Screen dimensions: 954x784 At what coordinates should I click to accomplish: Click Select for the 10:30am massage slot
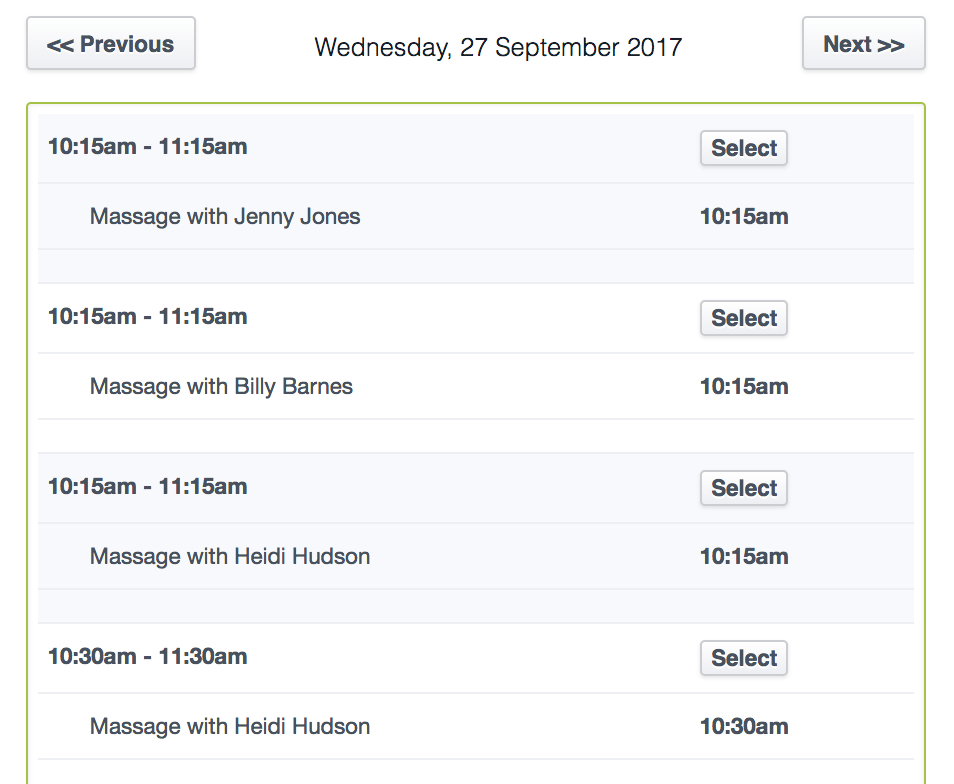pyautogui.click(x=743, y=657)
